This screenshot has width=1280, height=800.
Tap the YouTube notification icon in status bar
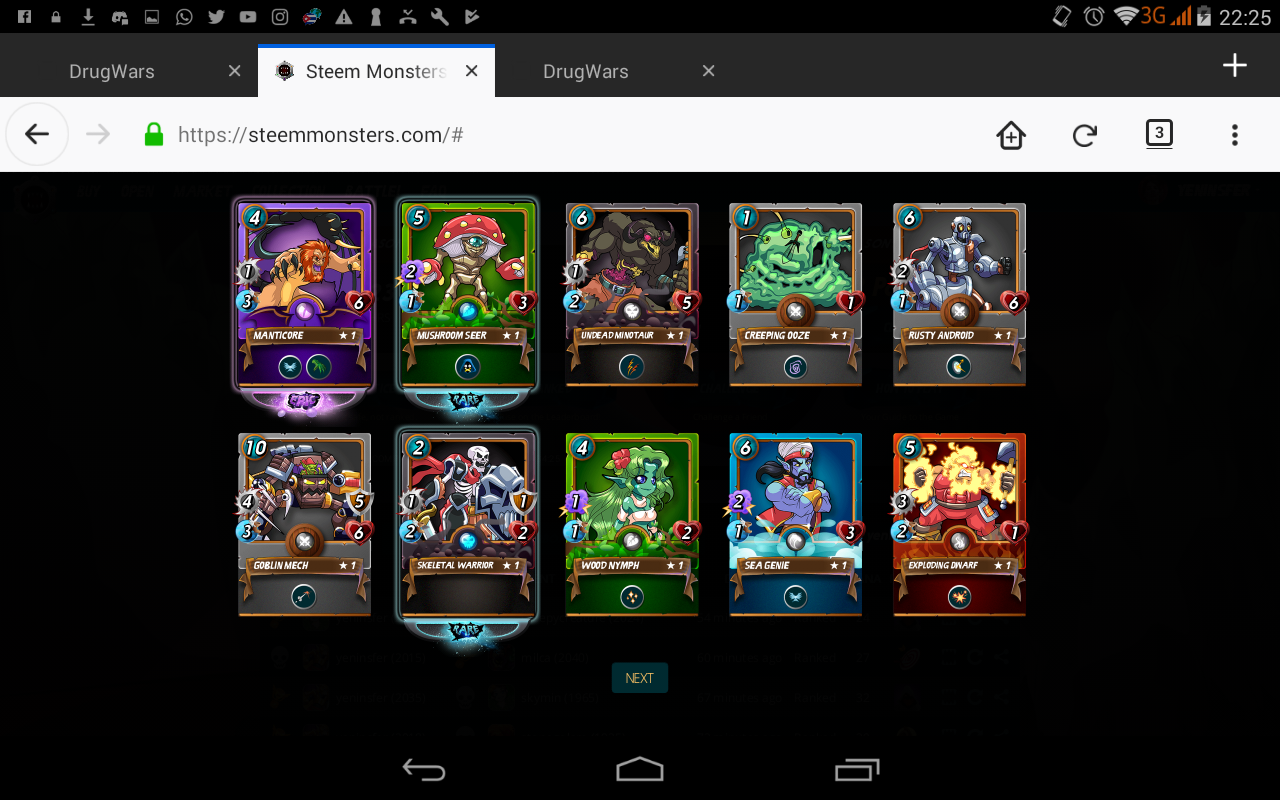tap(248, 17)
